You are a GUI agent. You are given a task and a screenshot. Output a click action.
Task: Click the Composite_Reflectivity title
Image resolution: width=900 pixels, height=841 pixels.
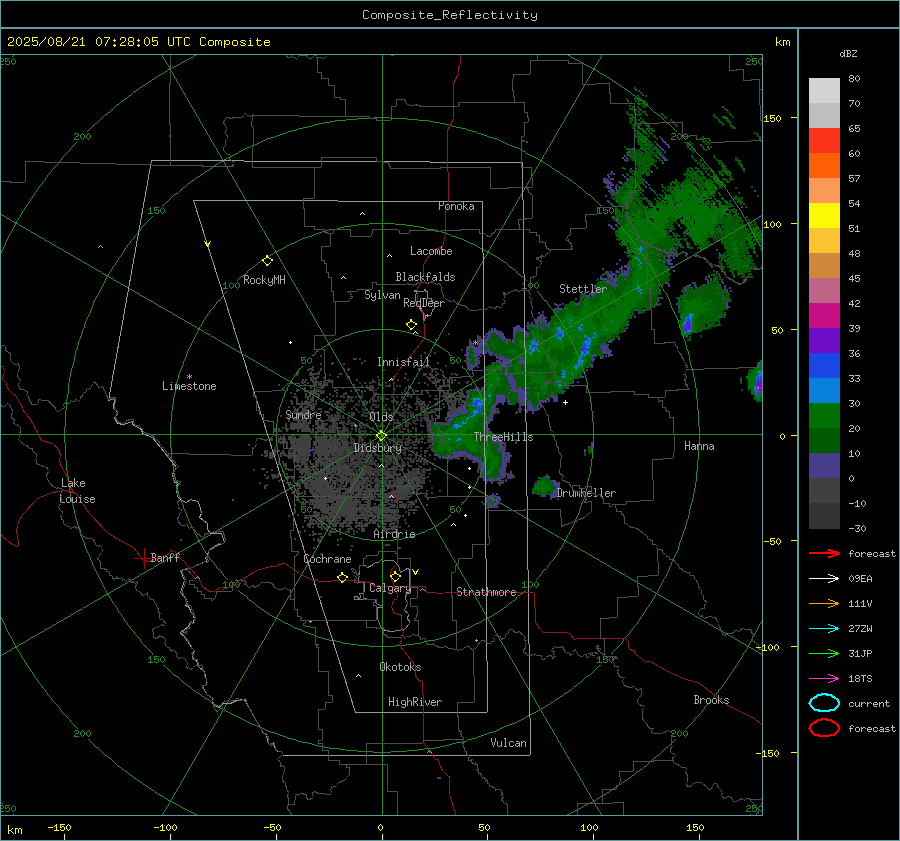coord(449,15)
